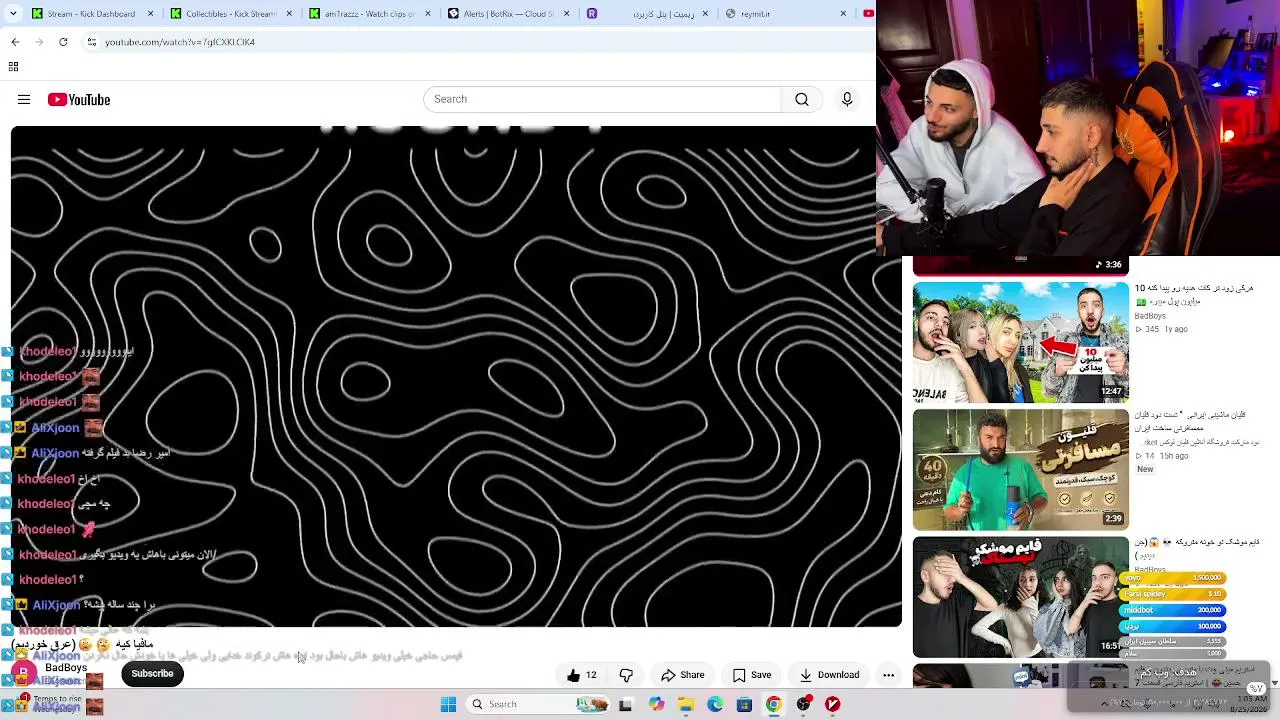Open the more actions three-dot menu
This screenshot has height=720, width=1280.
click(x=888, y=675)
